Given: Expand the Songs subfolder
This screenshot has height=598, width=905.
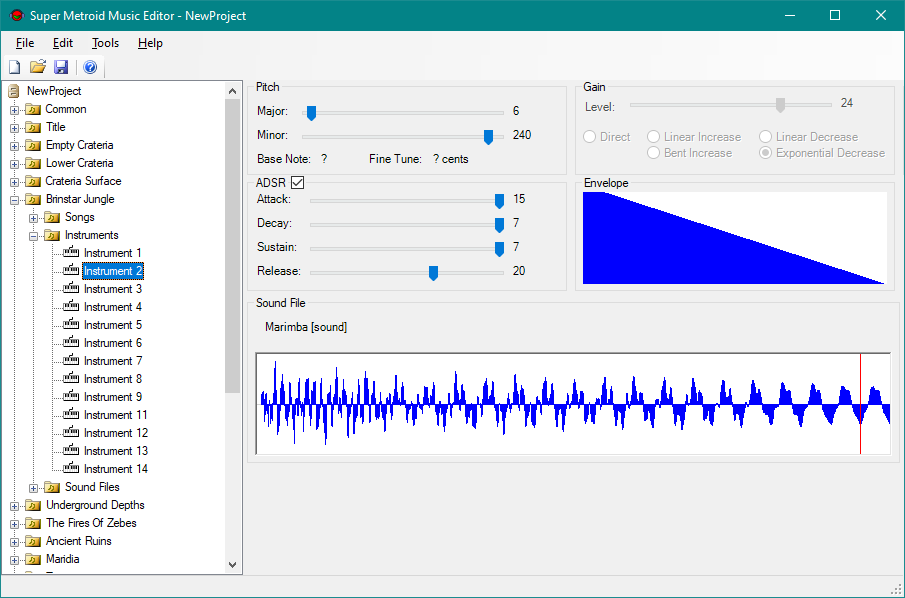Looking at the screenshot, I should (33, 218).
